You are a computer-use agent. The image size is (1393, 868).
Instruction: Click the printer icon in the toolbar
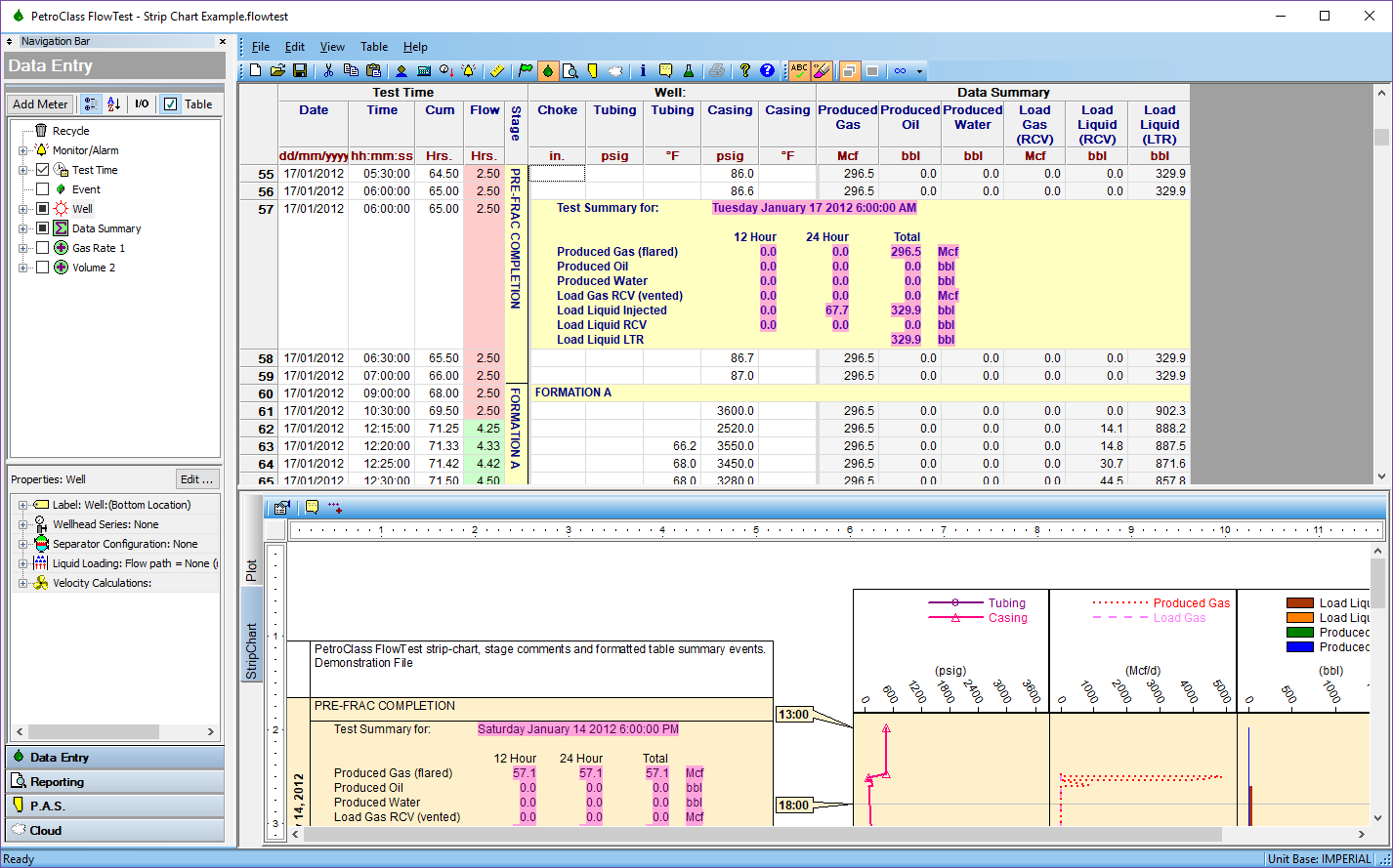coord(716,70)
